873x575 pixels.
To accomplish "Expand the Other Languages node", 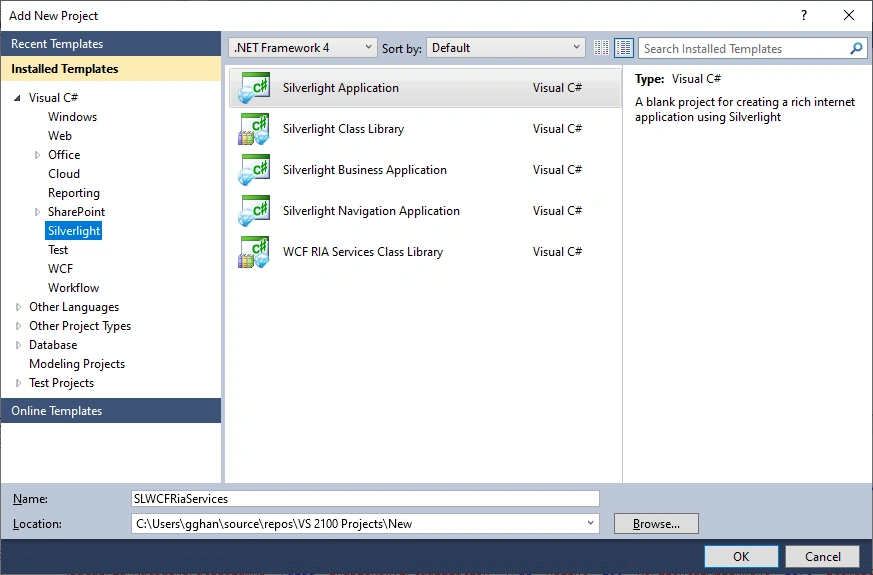I will tap(18, 307).
